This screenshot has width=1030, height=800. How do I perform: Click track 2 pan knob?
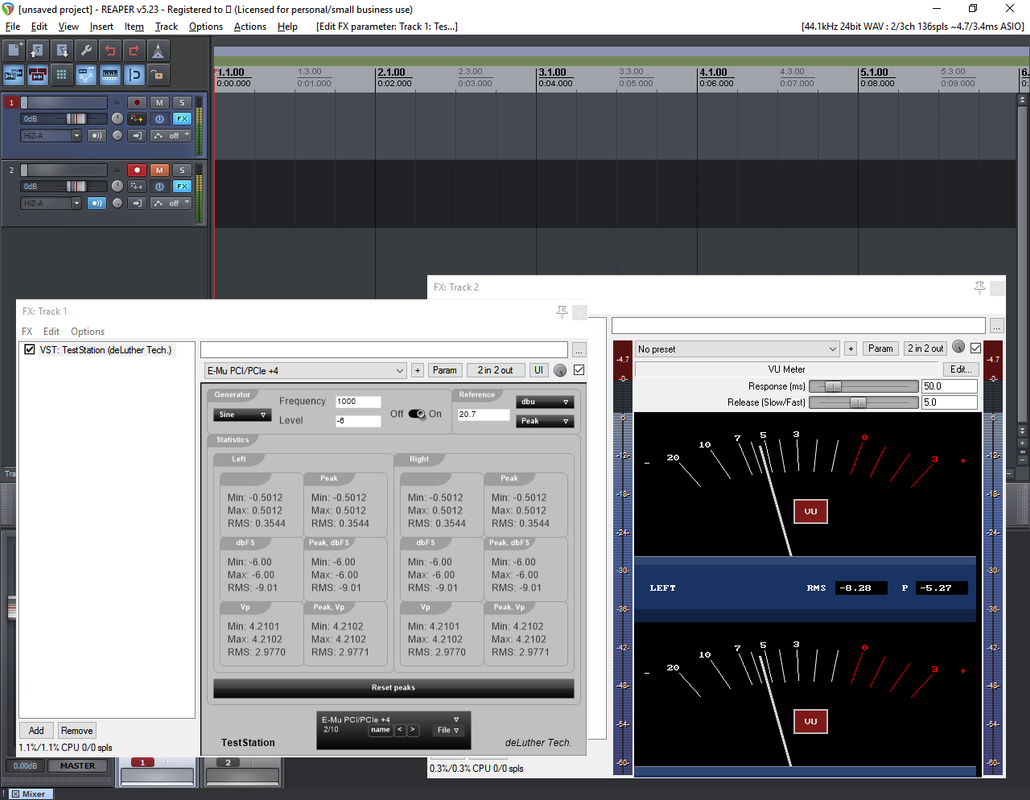(x=117, y=186)
